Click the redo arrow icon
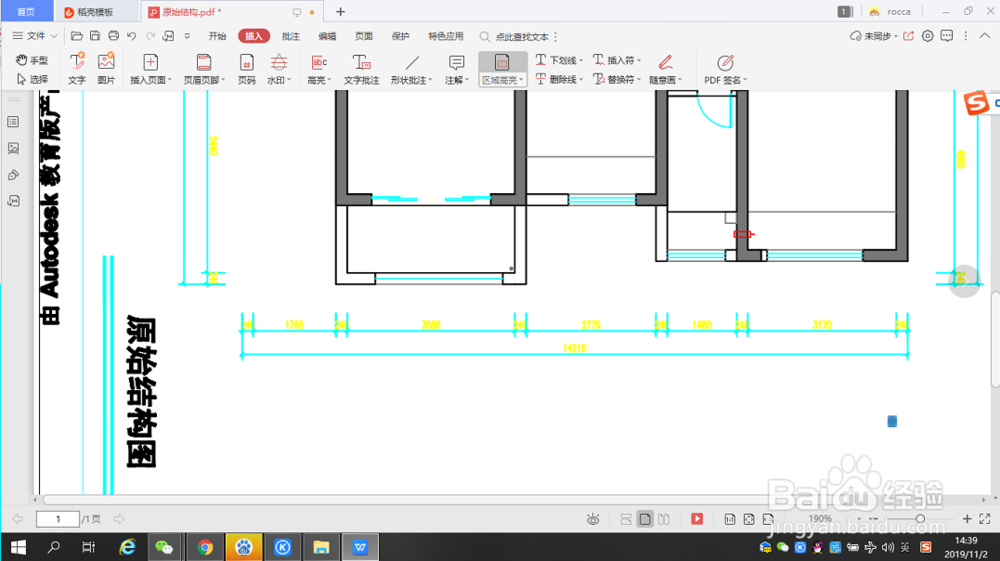This screenshot has height=561, width=1000. click(151, 36)
